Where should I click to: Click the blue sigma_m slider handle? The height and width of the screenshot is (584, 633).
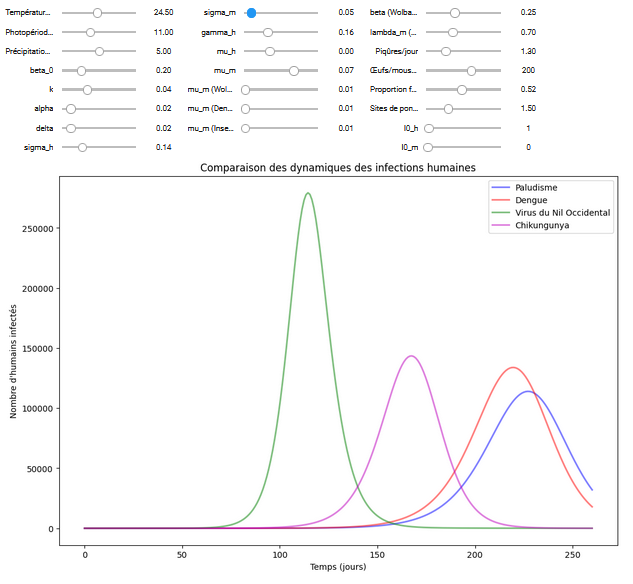[251, 13]
